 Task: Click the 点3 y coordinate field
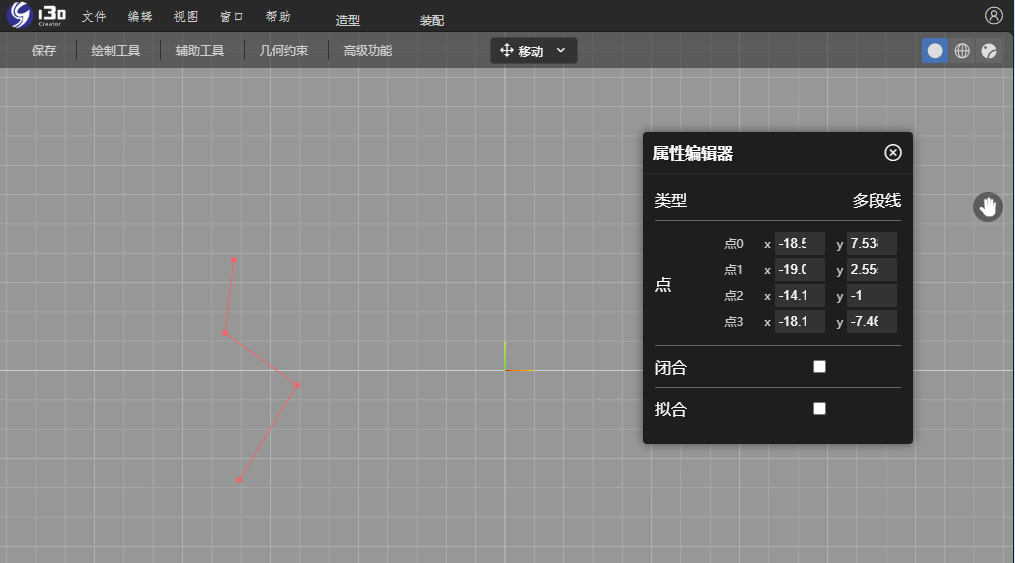(x=871, y=322)
